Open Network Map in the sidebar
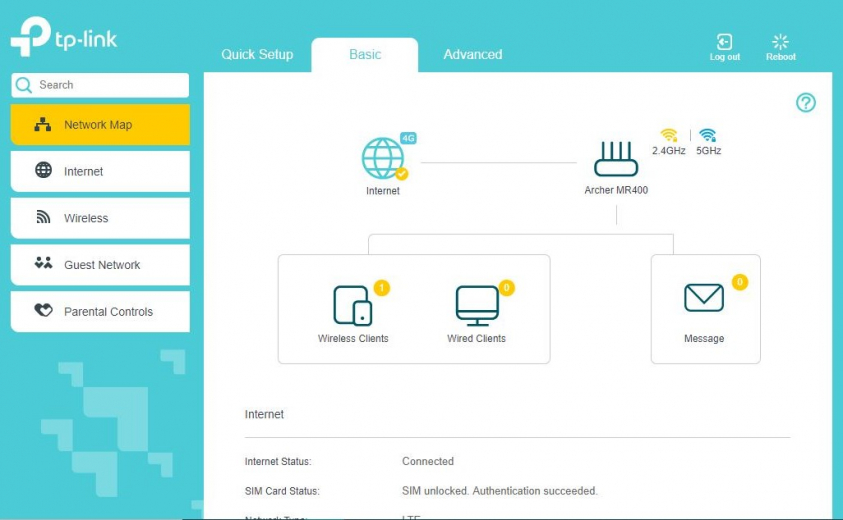Viewport: 843px width, 520px height. point(99,125)
